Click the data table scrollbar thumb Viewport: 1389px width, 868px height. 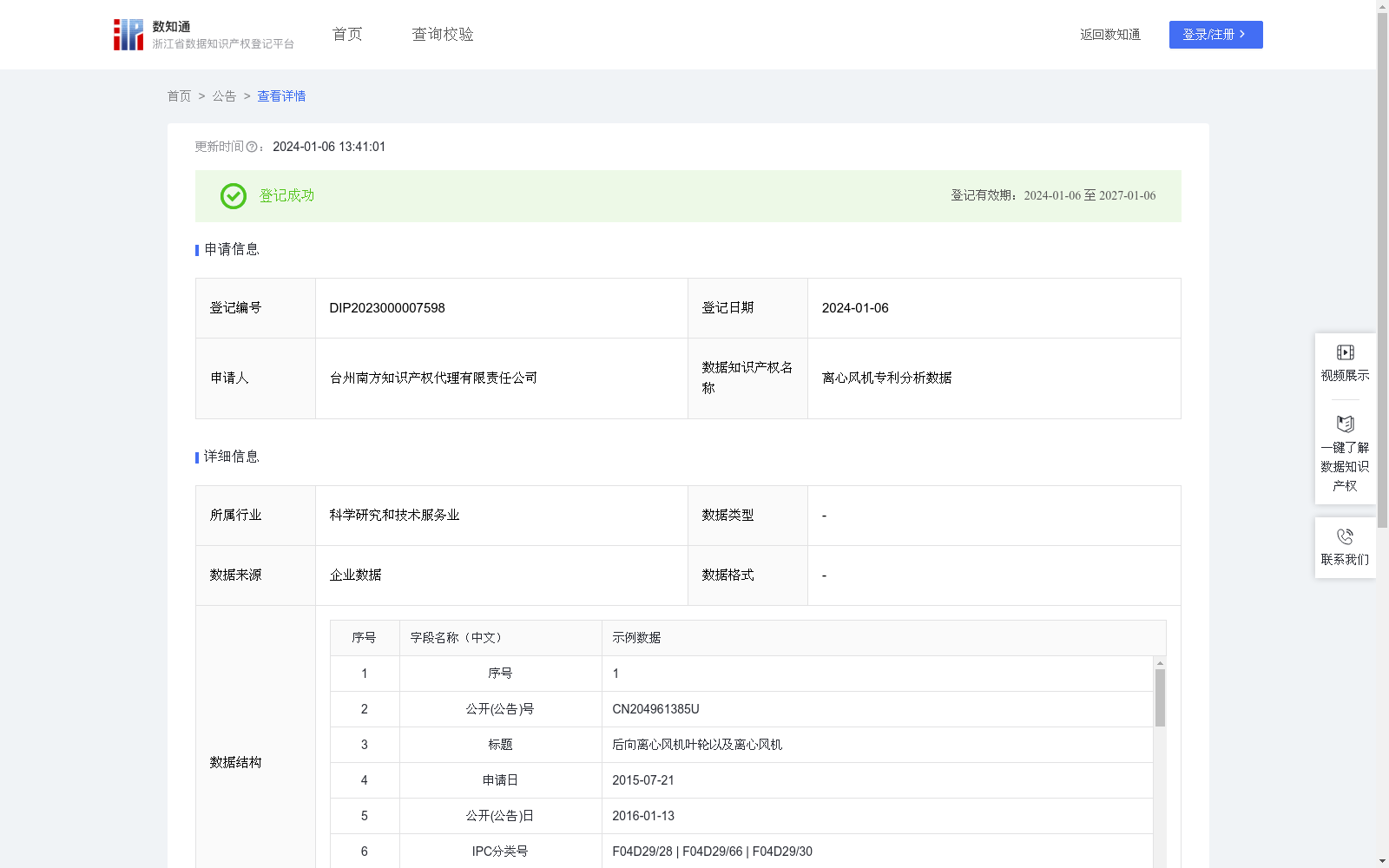tap(1160, 697)
